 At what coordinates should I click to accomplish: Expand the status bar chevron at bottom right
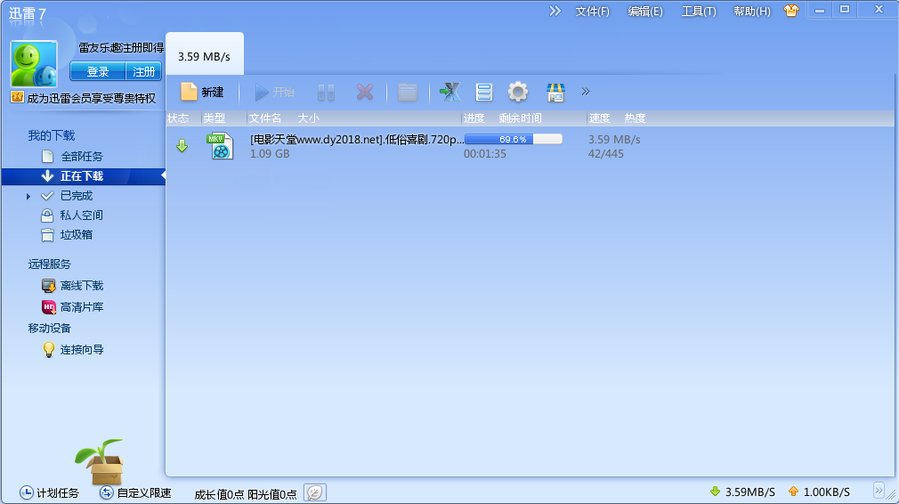(878, 490)
